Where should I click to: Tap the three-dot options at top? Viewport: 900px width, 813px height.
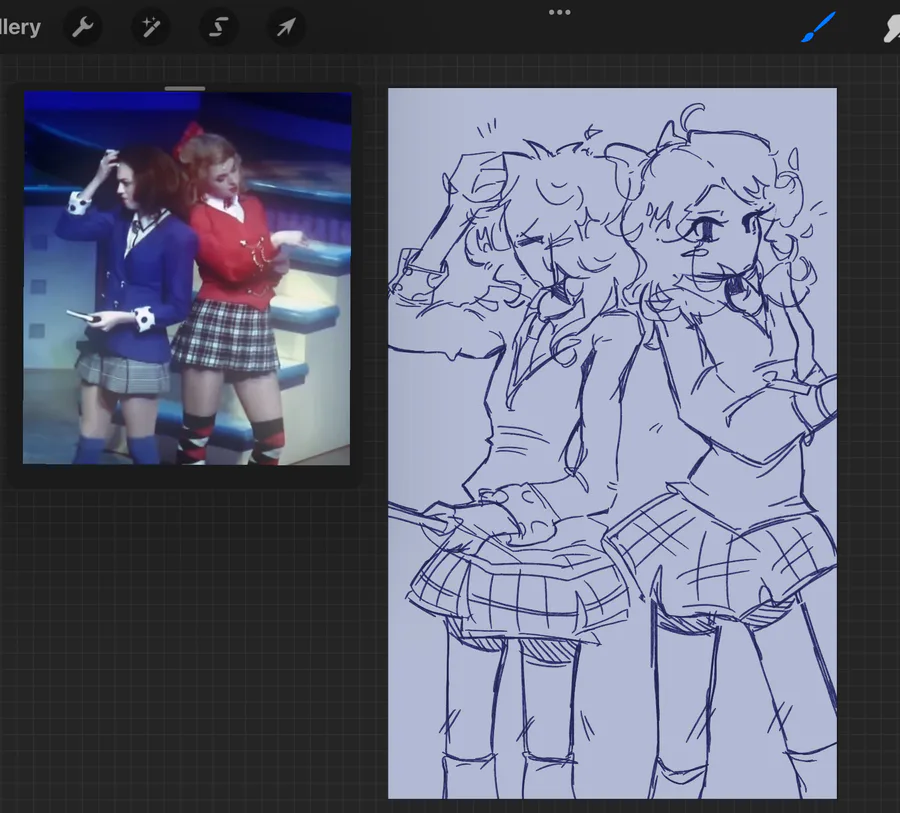click(x=560, y=12)
